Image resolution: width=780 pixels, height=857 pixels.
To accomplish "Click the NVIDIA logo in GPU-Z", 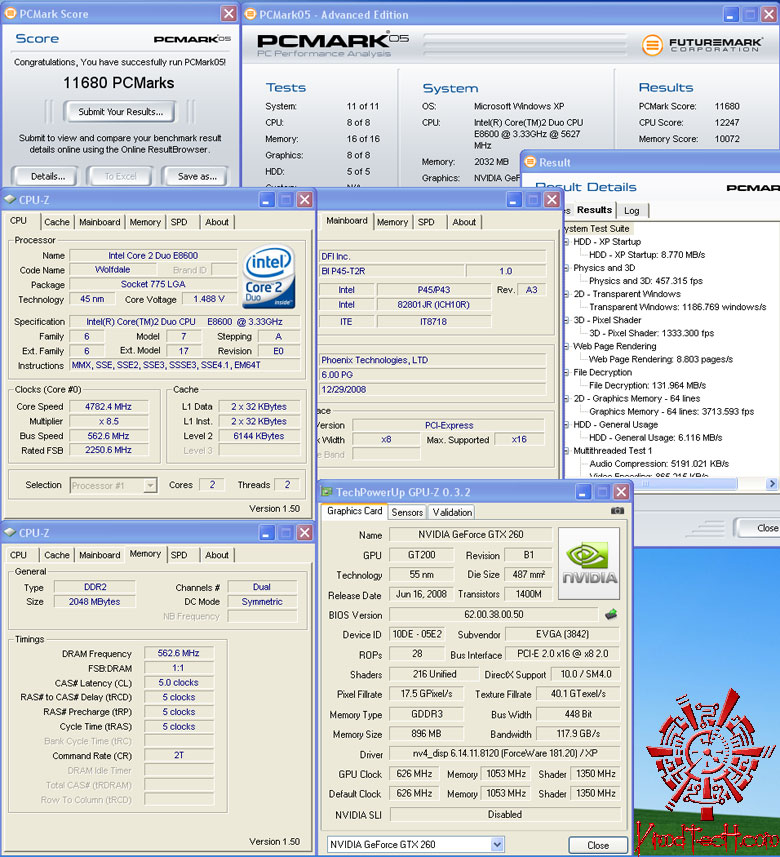I will point(589,563).
